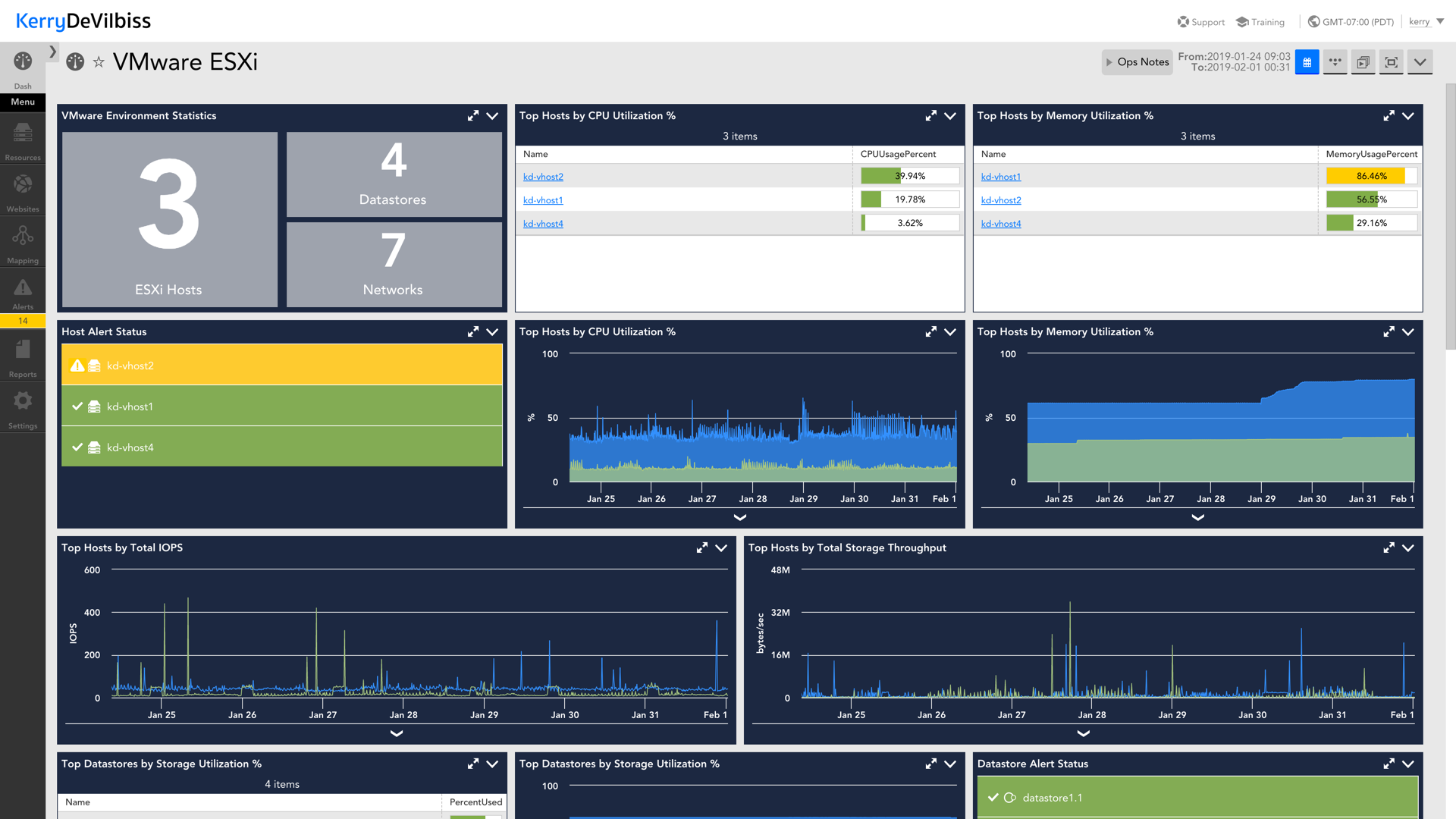Open the Host Alert Status widget menu
Screen dimensions: 1456x819
pos(492,332)
